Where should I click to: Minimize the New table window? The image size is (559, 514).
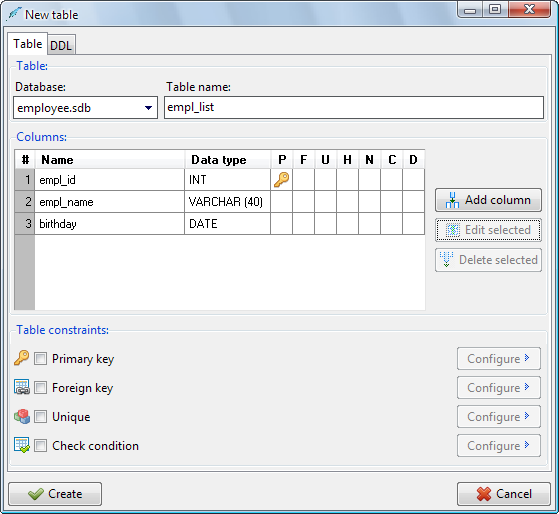[470, 10]
